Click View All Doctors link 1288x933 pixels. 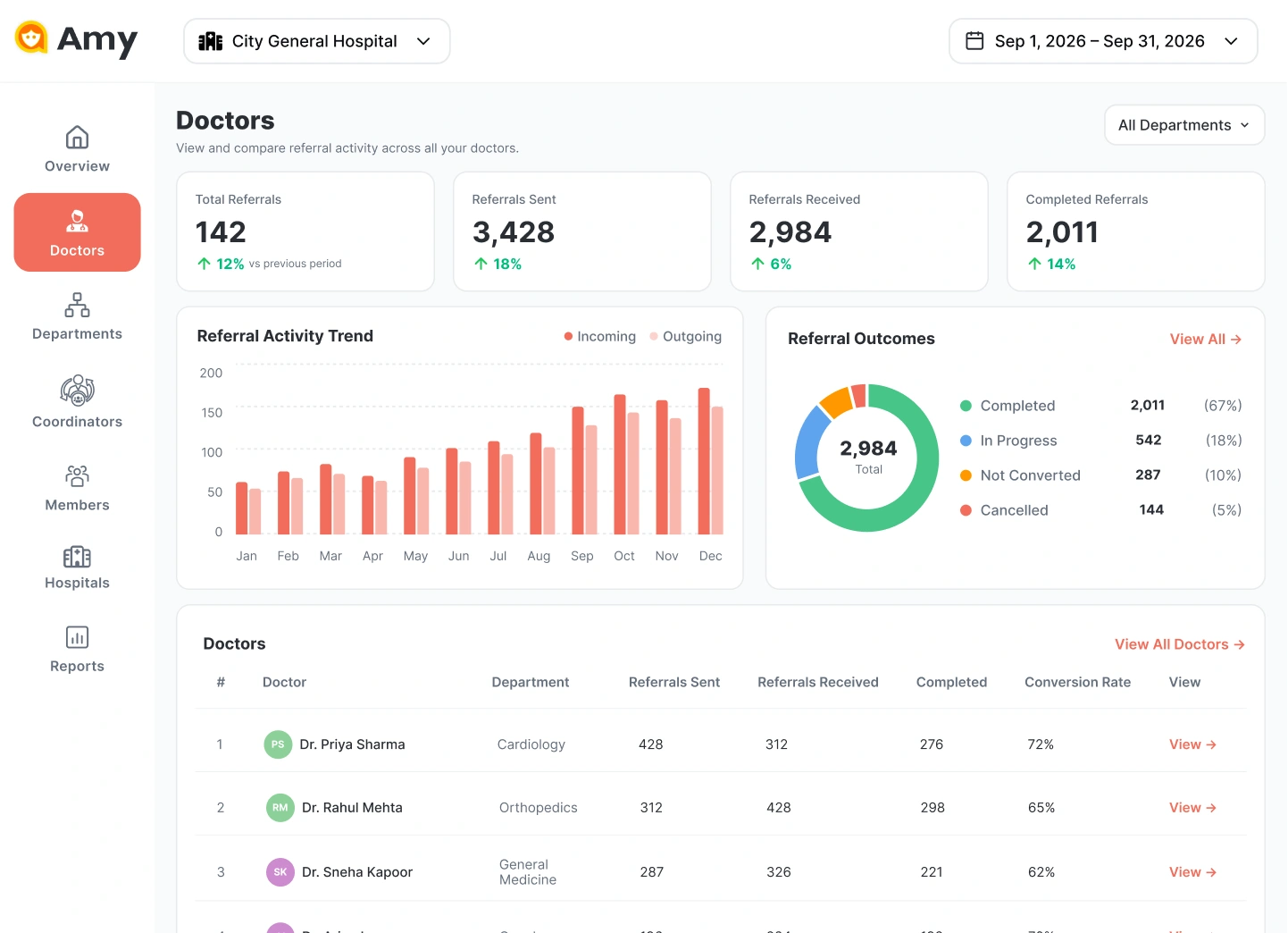(x=1180, y=644)
